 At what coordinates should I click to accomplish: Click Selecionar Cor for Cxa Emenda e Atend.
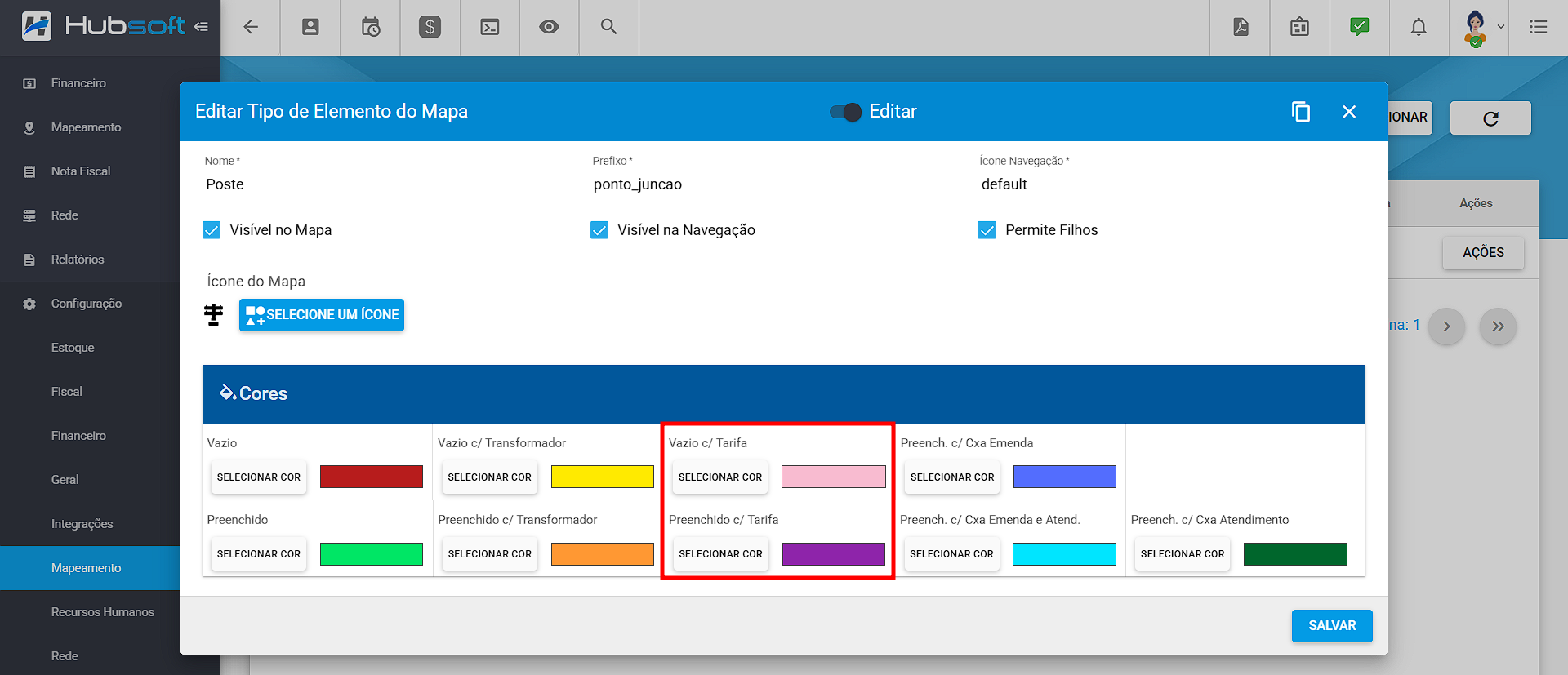tap(952, 554)
